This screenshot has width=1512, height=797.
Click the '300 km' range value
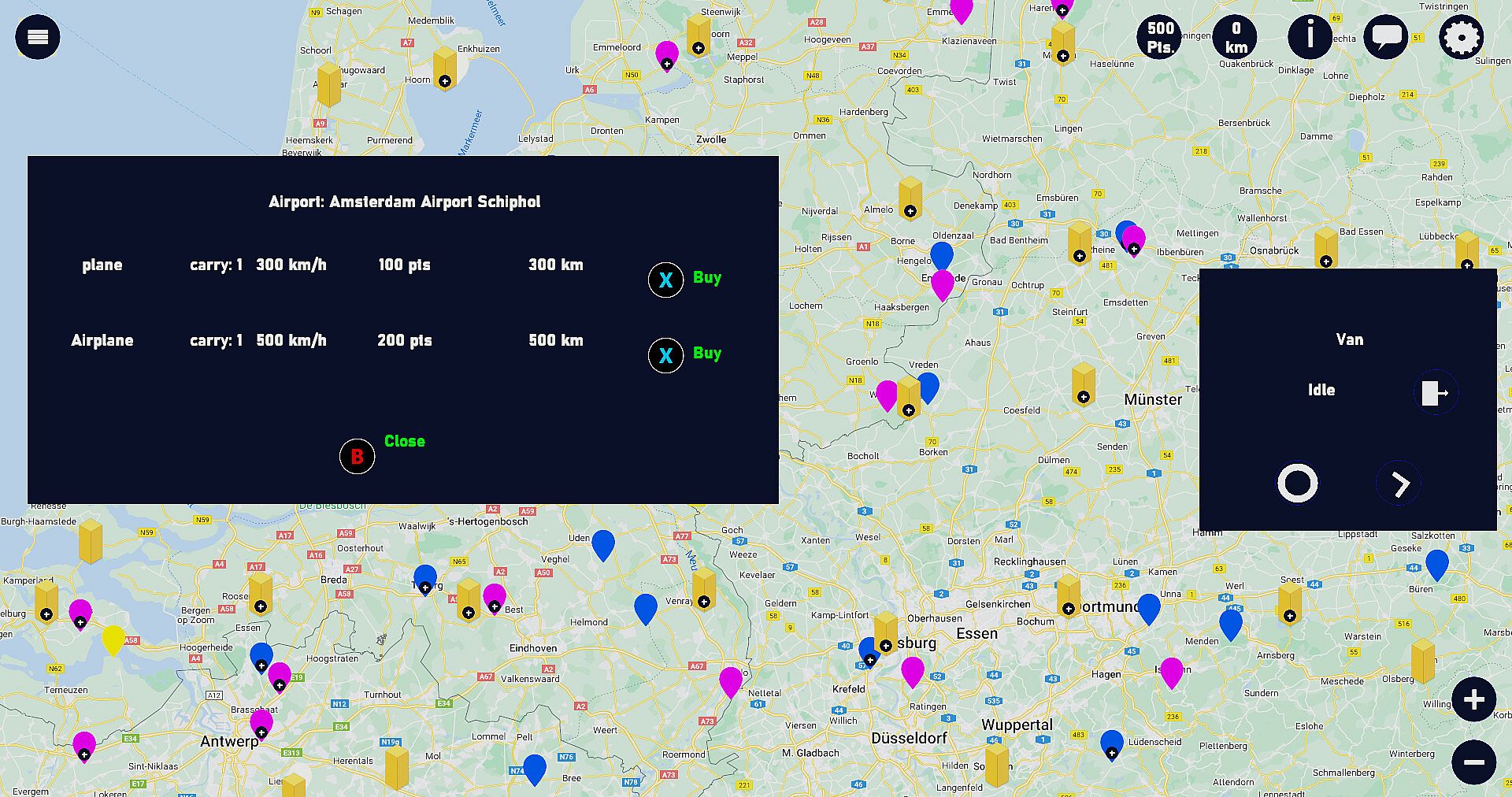[x=556, y=265]
